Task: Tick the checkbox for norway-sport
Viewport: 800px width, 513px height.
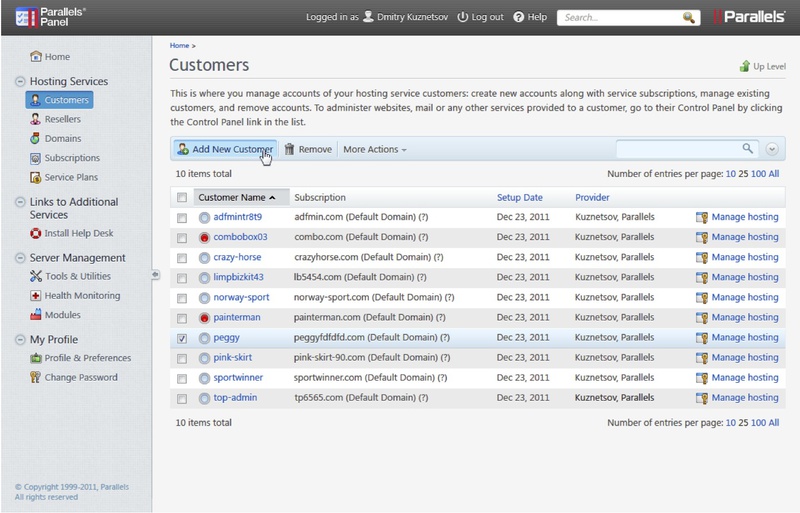Action: [181, 298]
